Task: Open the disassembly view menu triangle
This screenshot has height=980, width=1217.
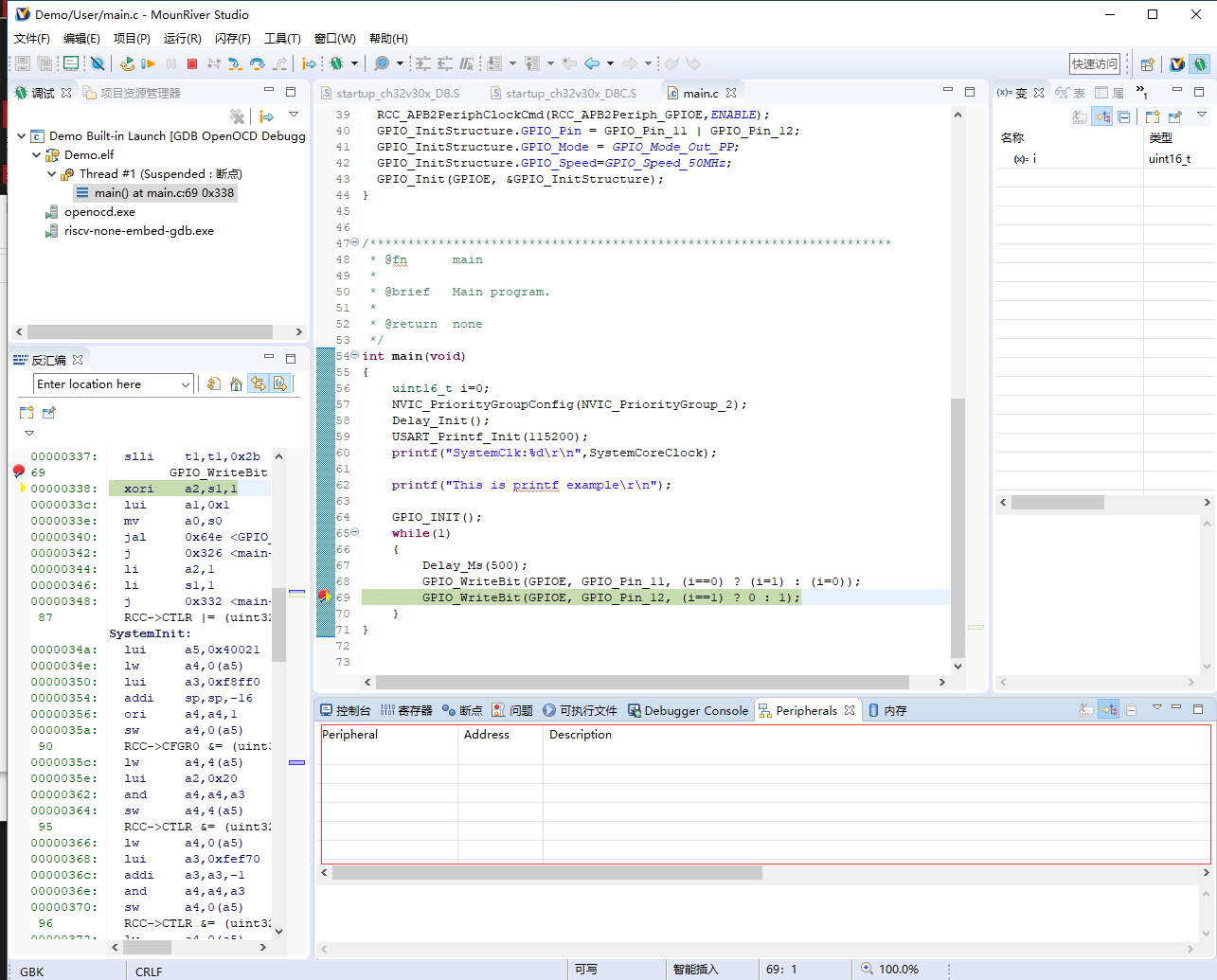Action: [x=28, y=433]
